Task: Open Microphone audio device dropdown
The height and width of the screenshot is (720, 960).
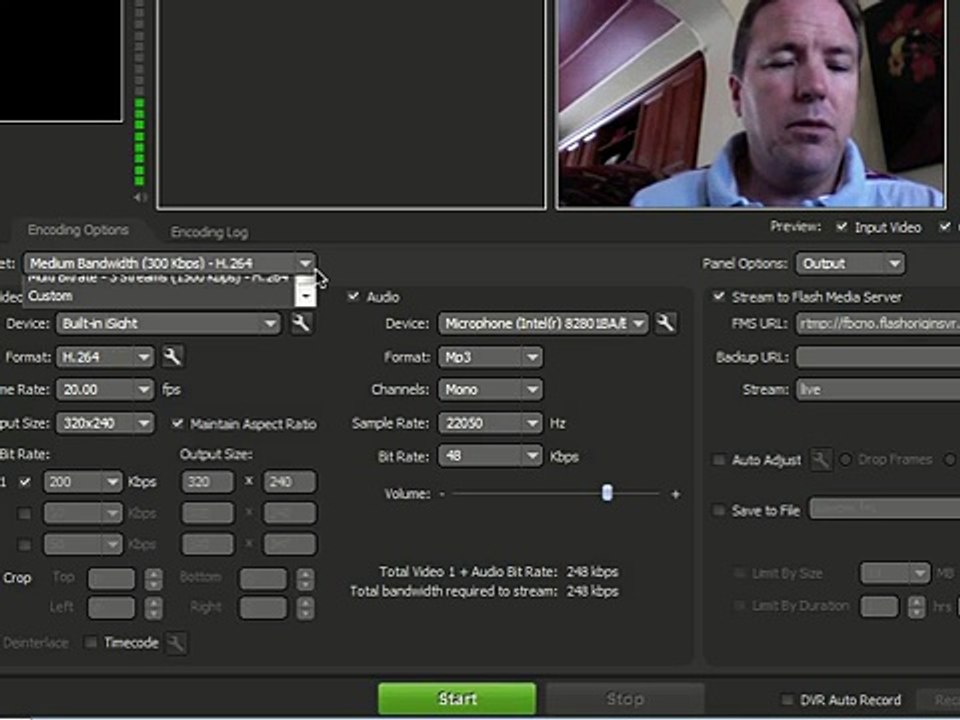Action: [x=543, y=323]
